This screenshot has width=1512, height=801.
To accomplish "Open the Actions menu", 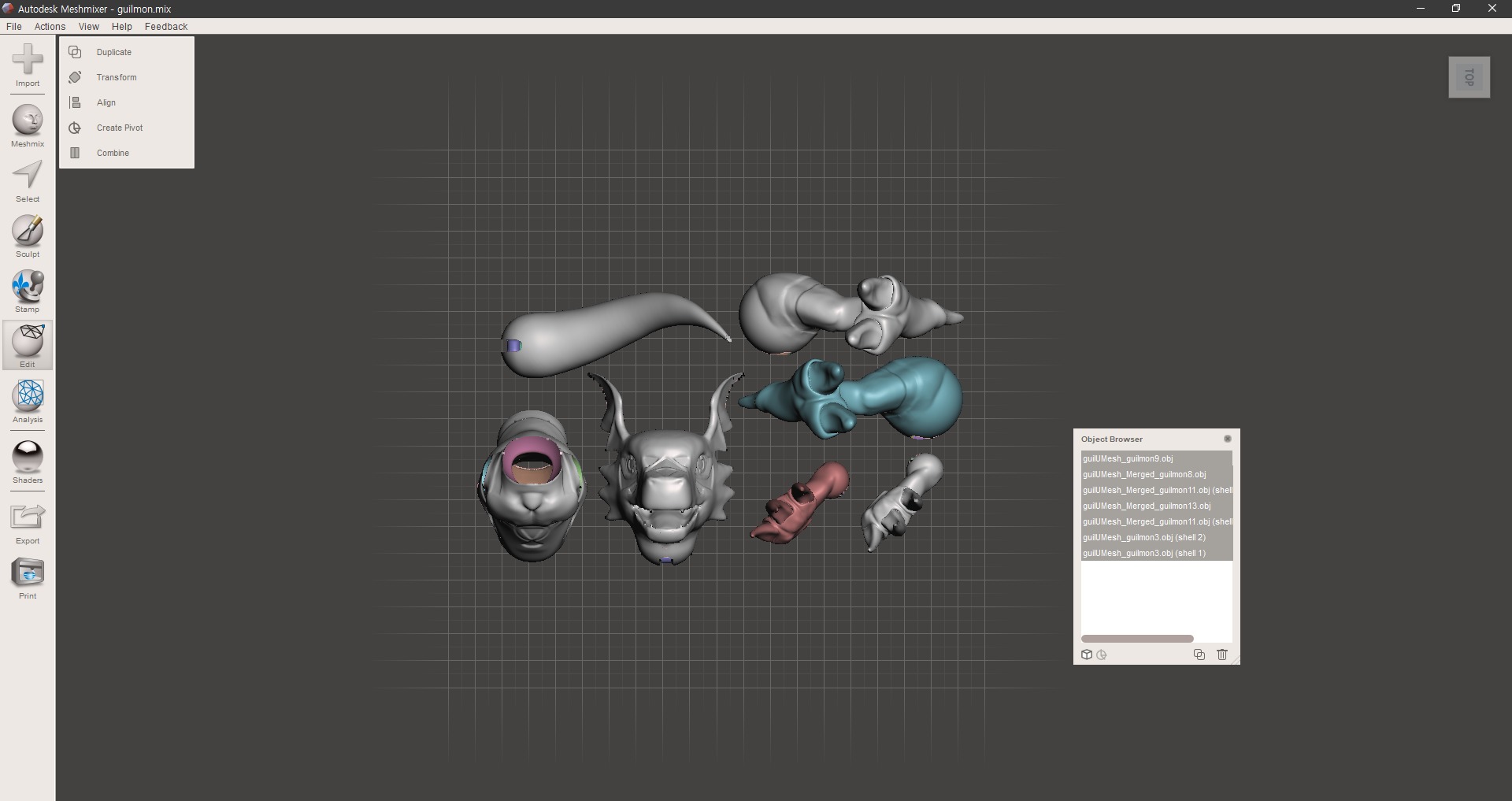I will point(50,26).
